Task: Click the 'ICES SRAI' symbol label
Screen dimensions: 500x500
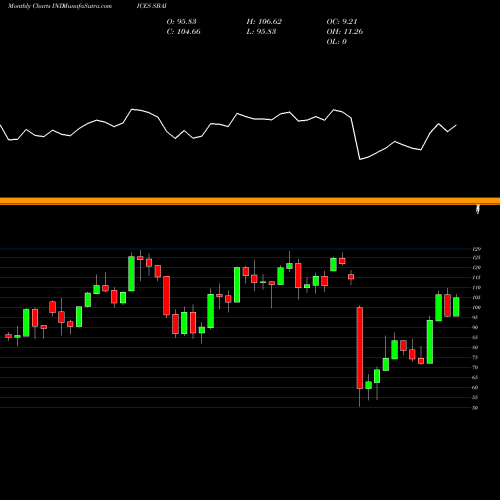Action: (152, 6)
